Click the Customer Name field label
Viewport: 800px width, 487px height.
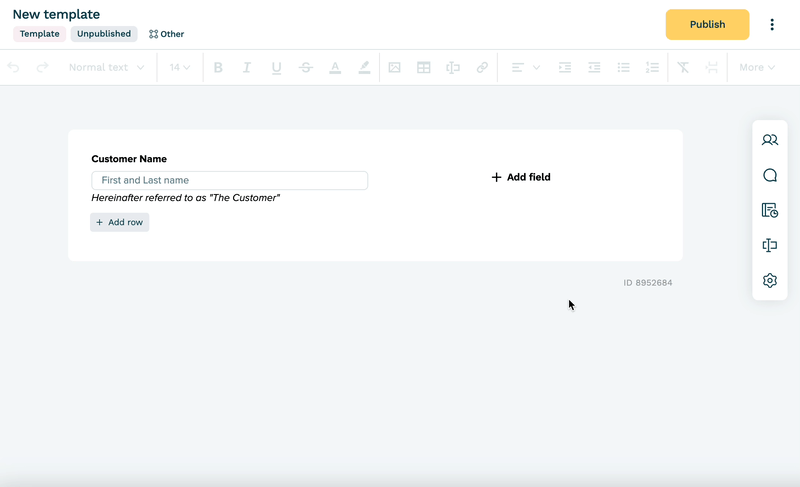coord(129,159)
